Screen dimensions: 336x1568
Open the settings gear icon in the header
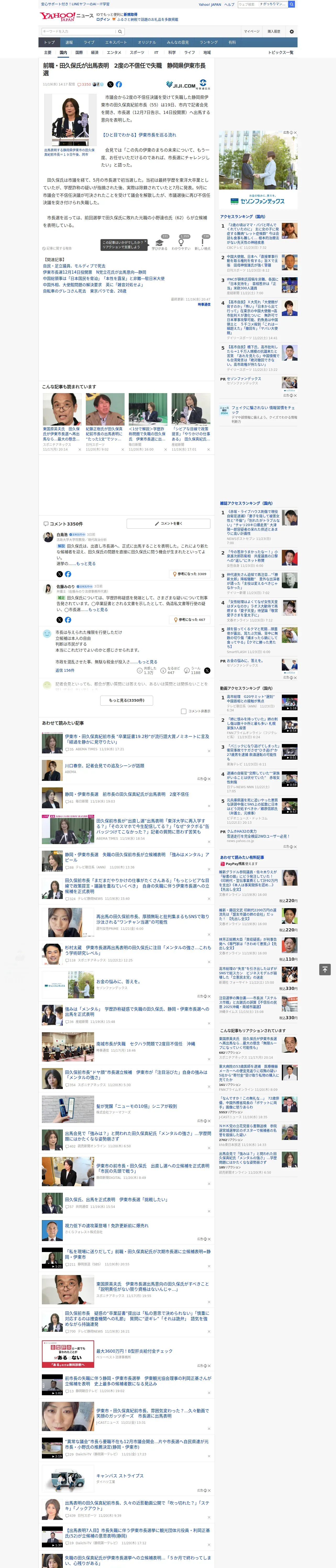(292, 32)
